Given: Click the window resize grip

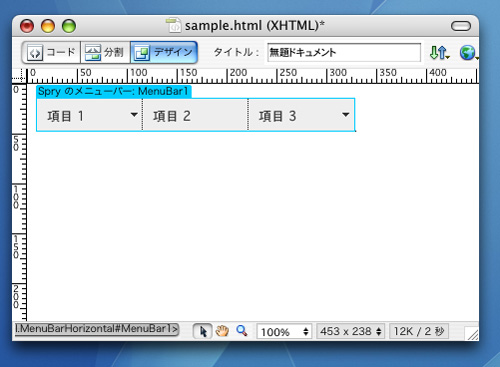Looking at the screenshot, I should (x=472, y=333).
